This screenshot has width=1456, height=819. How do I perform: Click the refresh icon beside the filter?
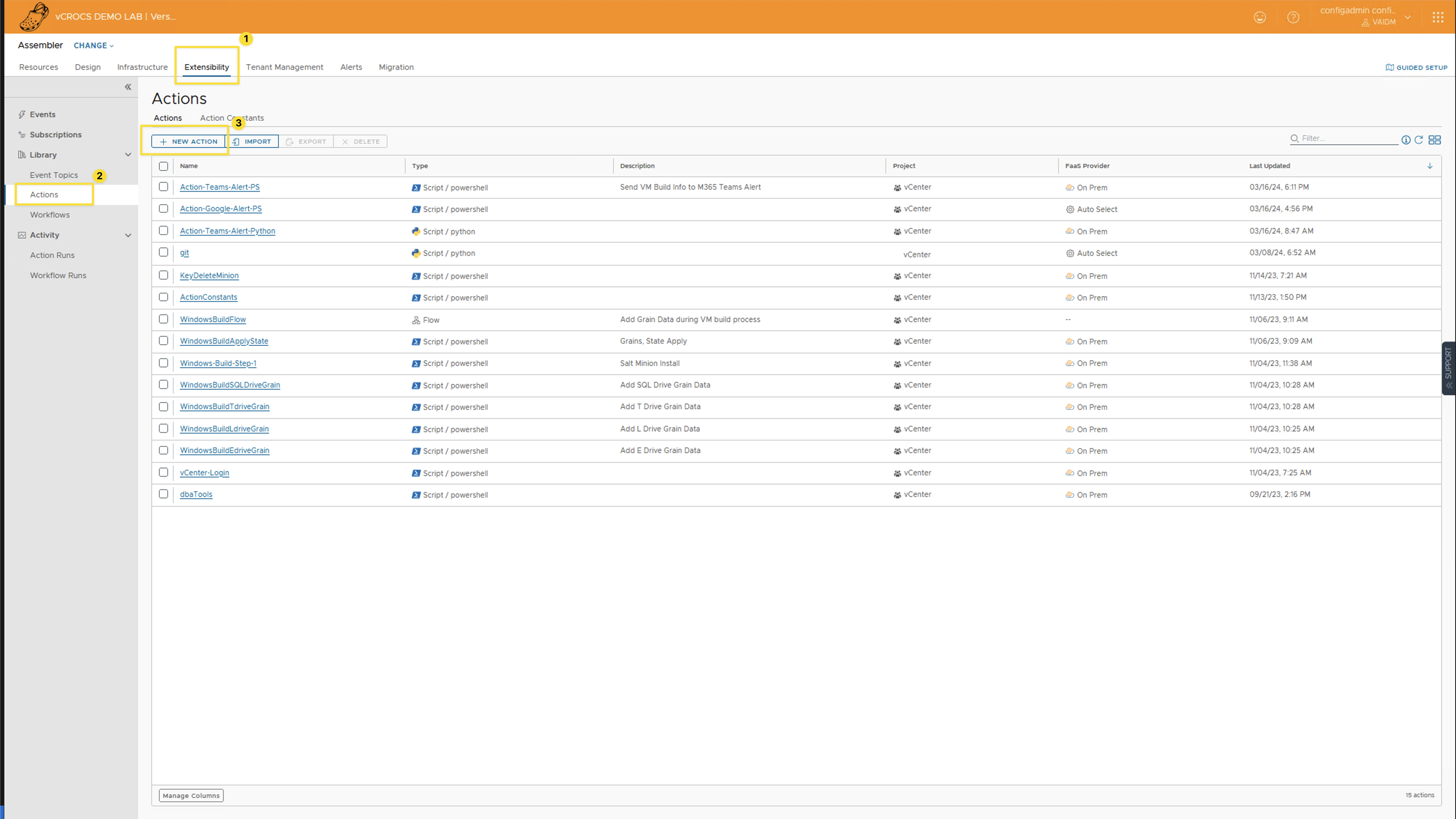coord(1418,140)
